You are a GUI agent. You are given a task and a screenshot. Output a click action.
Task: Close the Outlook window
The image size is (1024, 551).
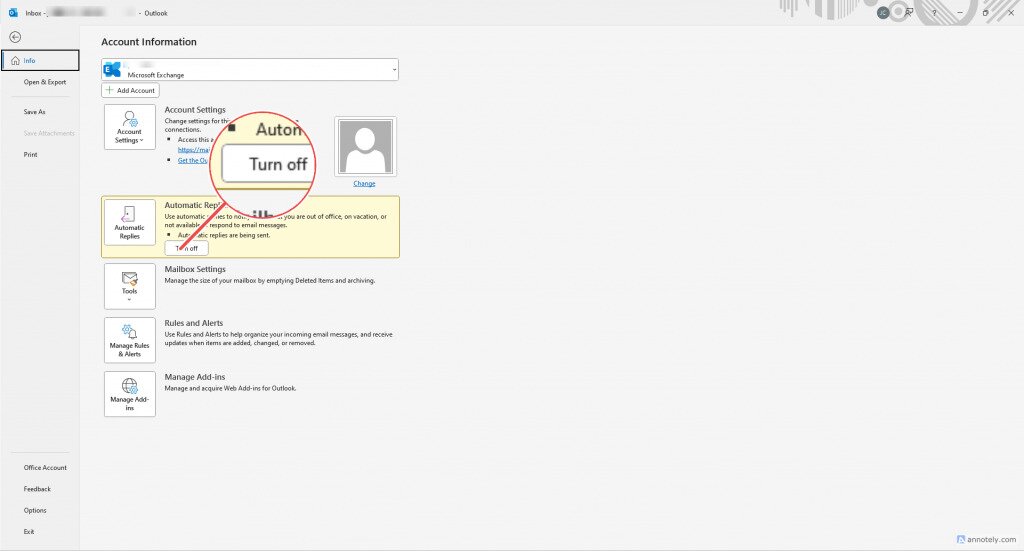click(1011, 12)
